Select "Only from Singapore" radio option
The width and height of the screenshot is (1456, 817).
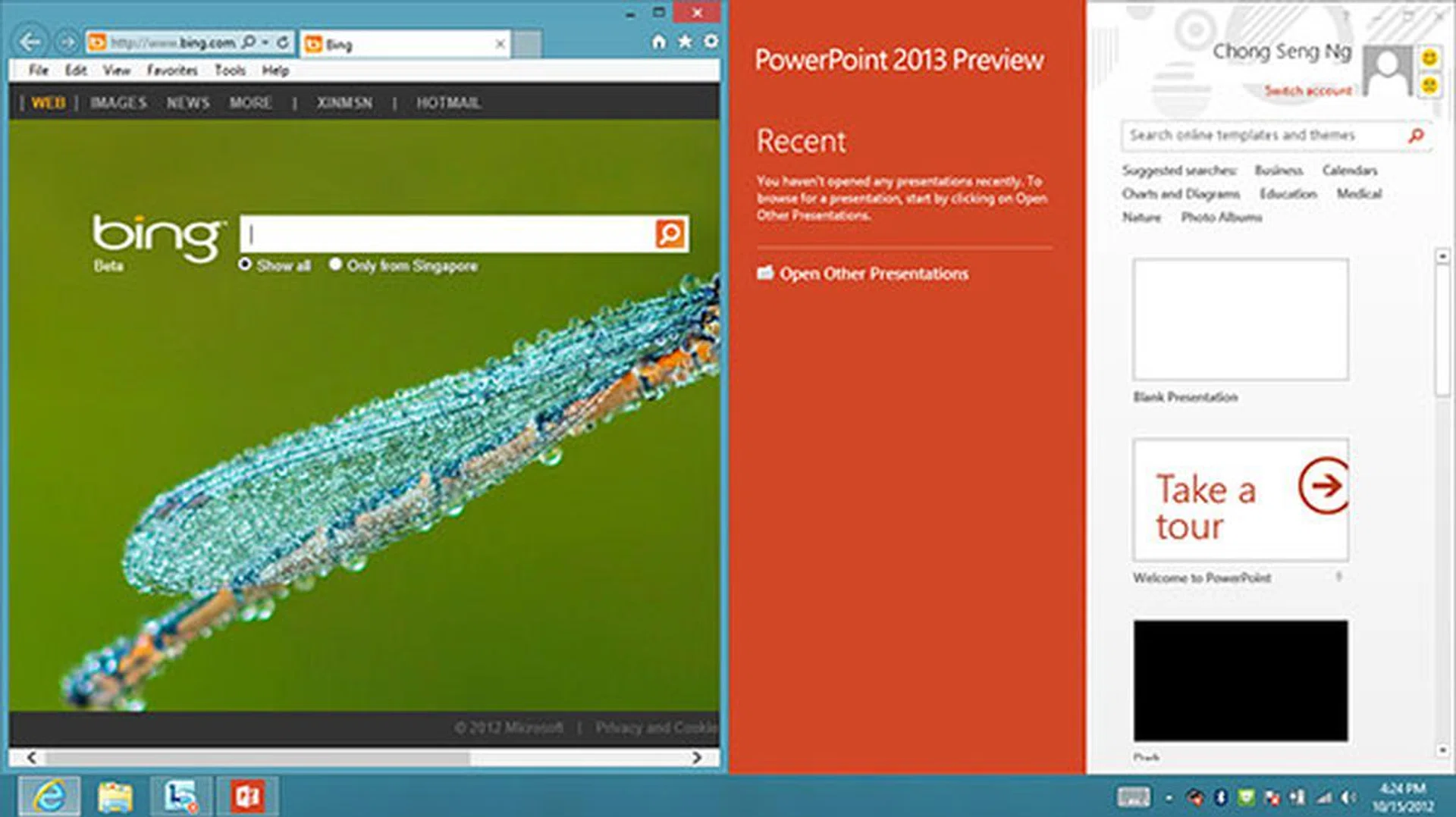point(335,265)
